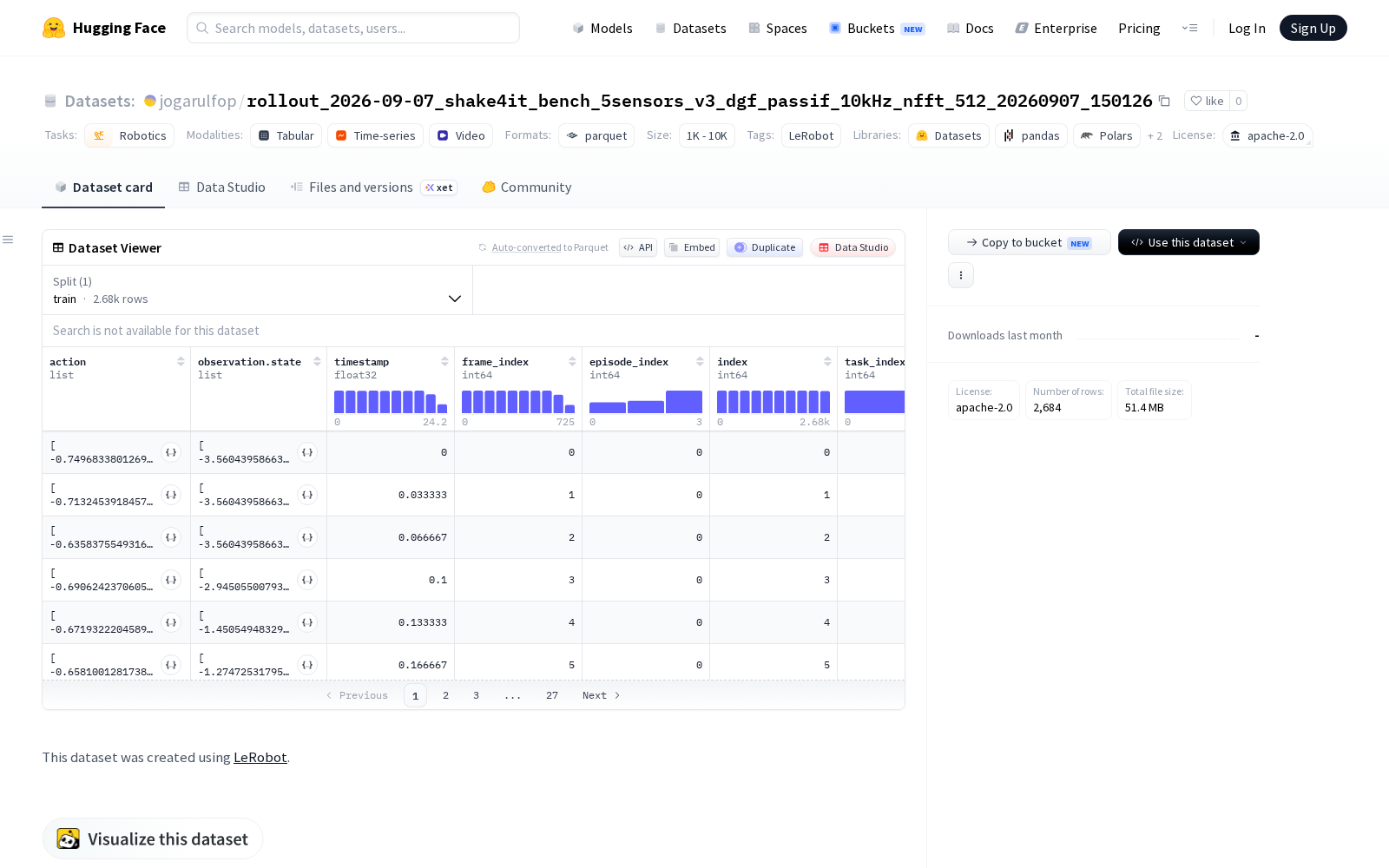The height and width of the screenshot is (868, 1389).
Task: Click the Hugging Face logo icon
Action: pyautogui.click(x=54, y=28)
